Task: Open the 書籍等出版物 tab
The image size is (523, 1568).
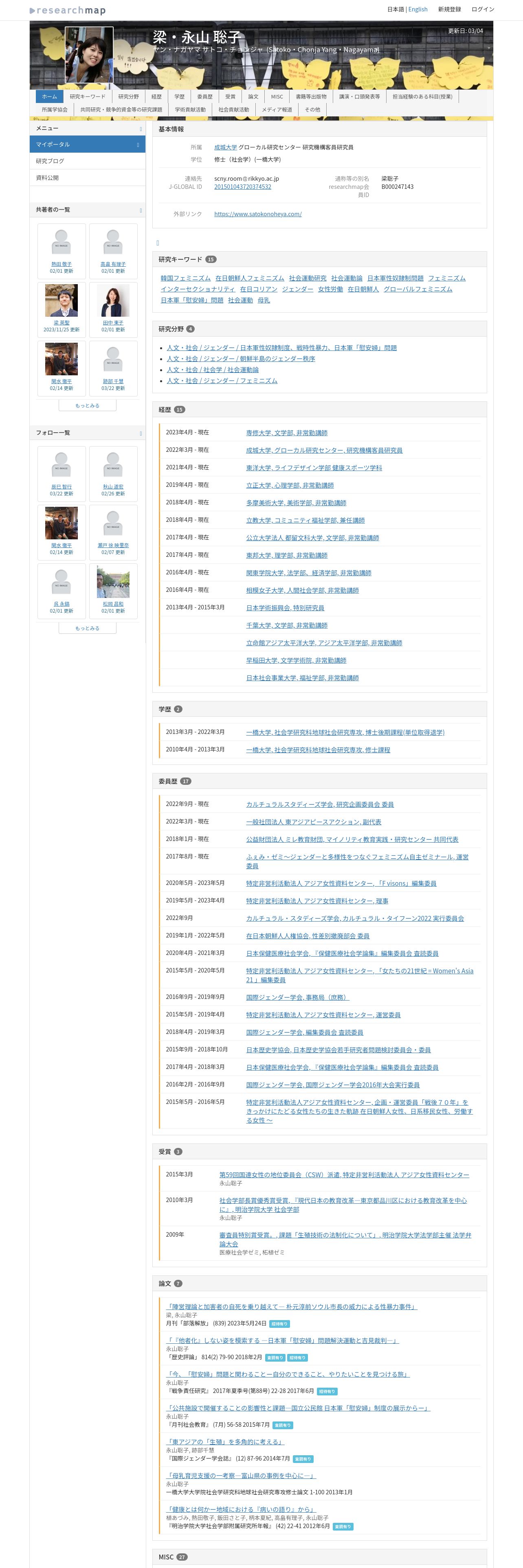Action: coord(311,96)
